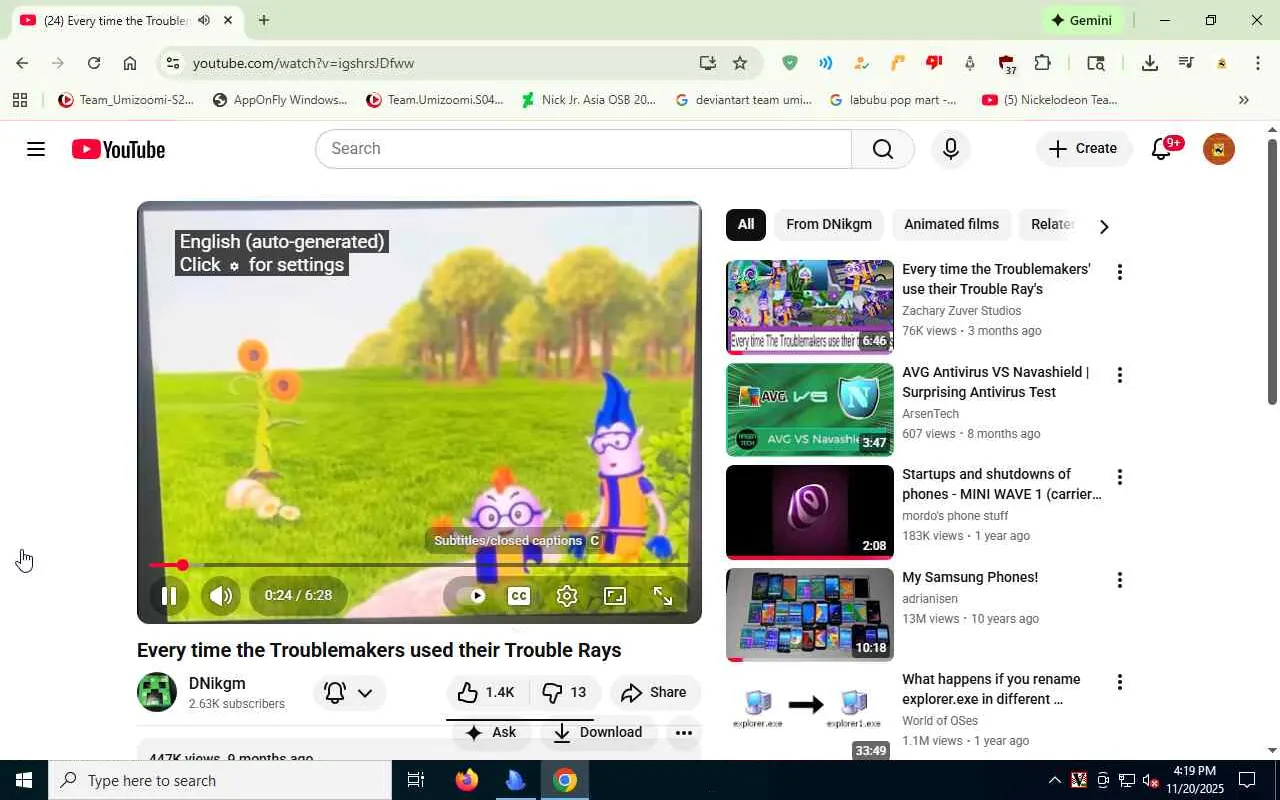This screenshot has height=800, width=1280.
Task: Share this video
Action: pyautogui.click(x=654, y=692)
